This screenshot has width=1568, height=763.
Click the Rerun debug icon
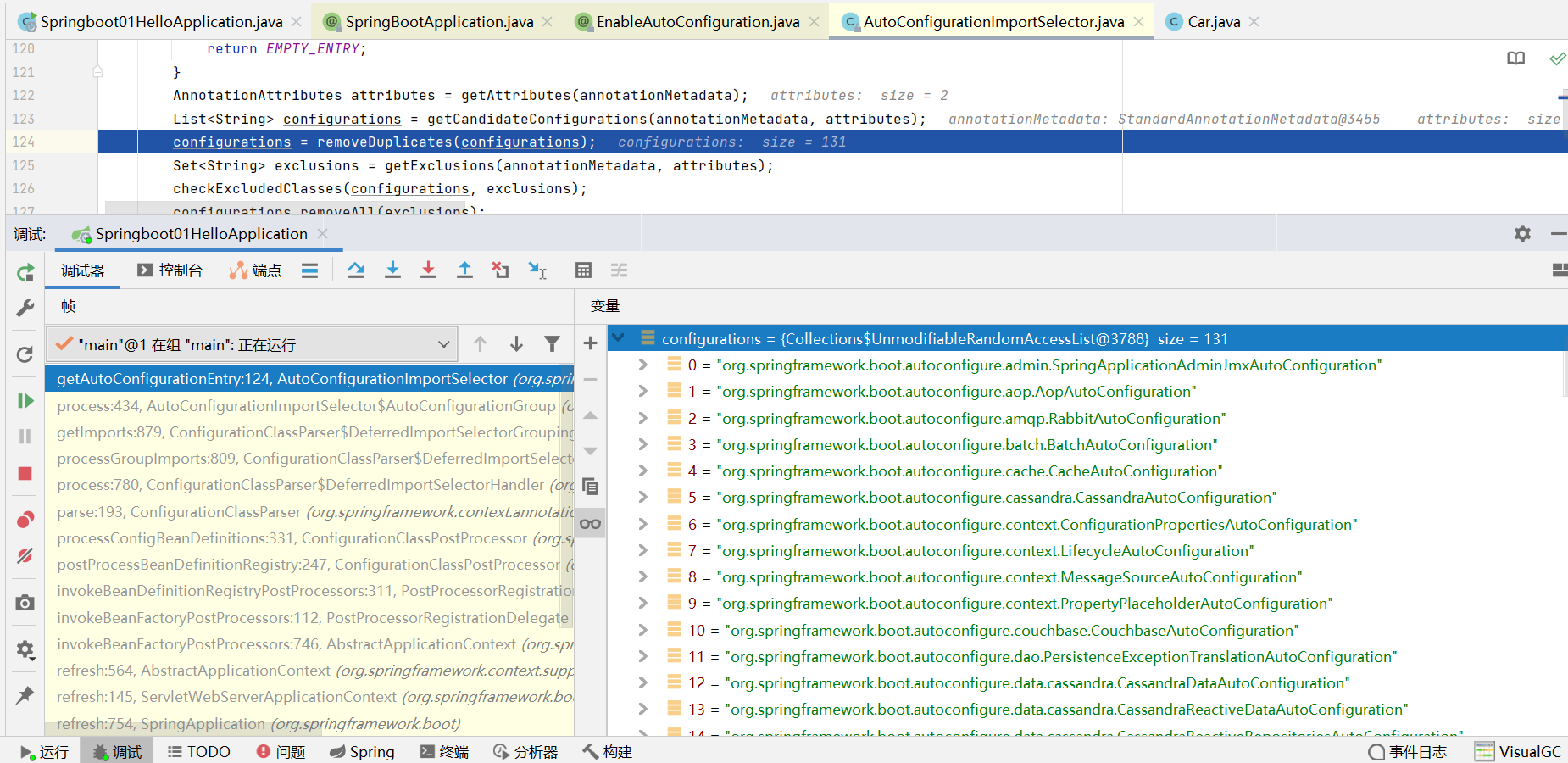25,272
